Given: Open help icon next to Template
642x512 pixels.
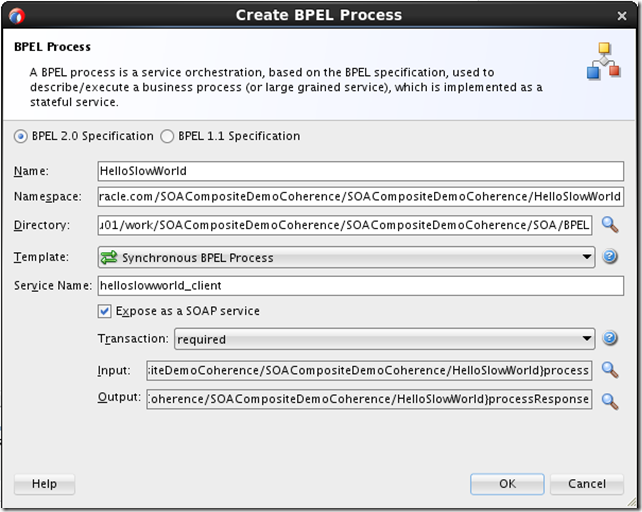Looking at the screenshot, I should point(610,257).
